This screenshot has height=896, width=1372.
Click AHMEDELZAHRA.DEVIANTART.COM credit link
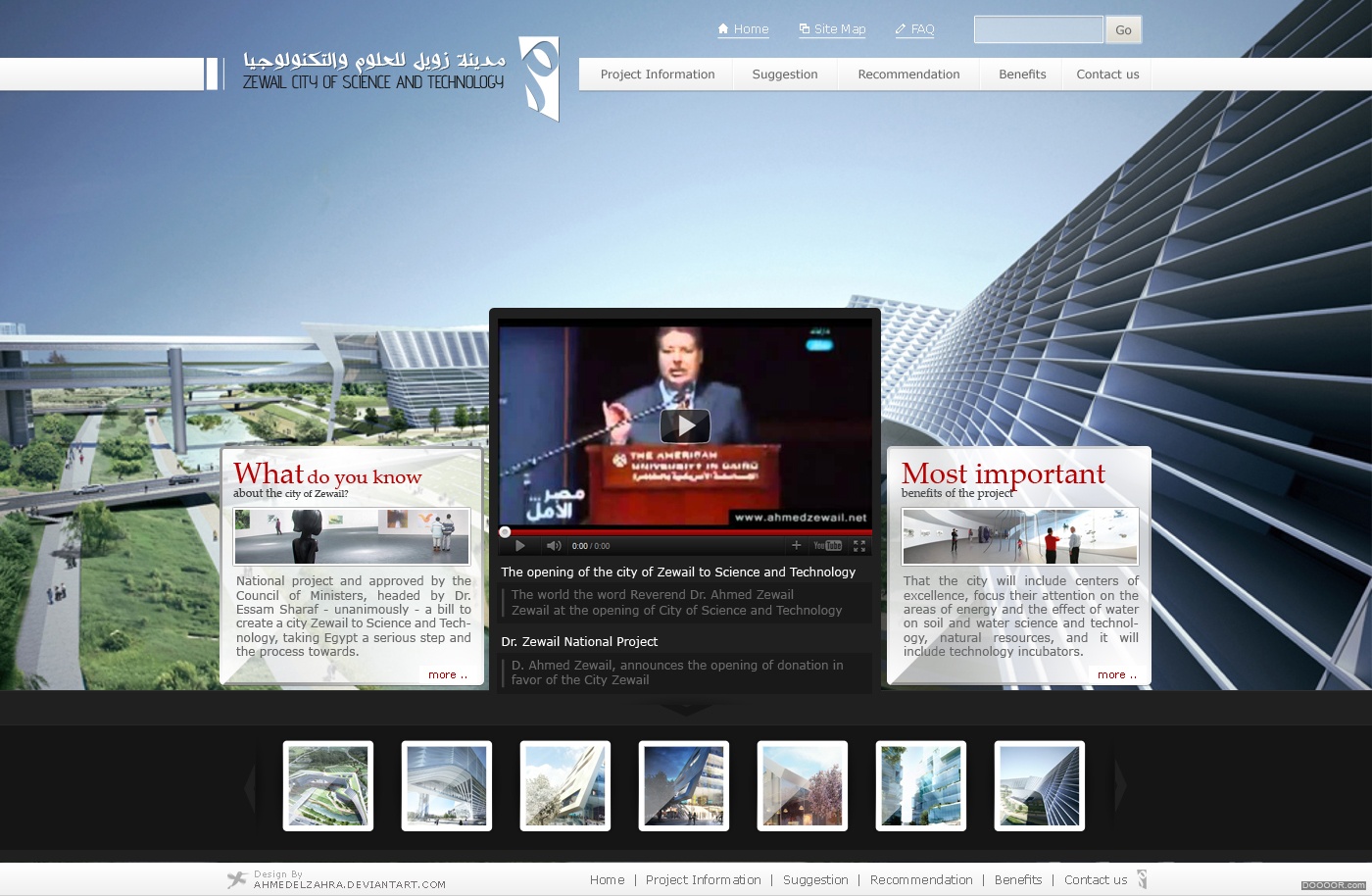point(350,885)
